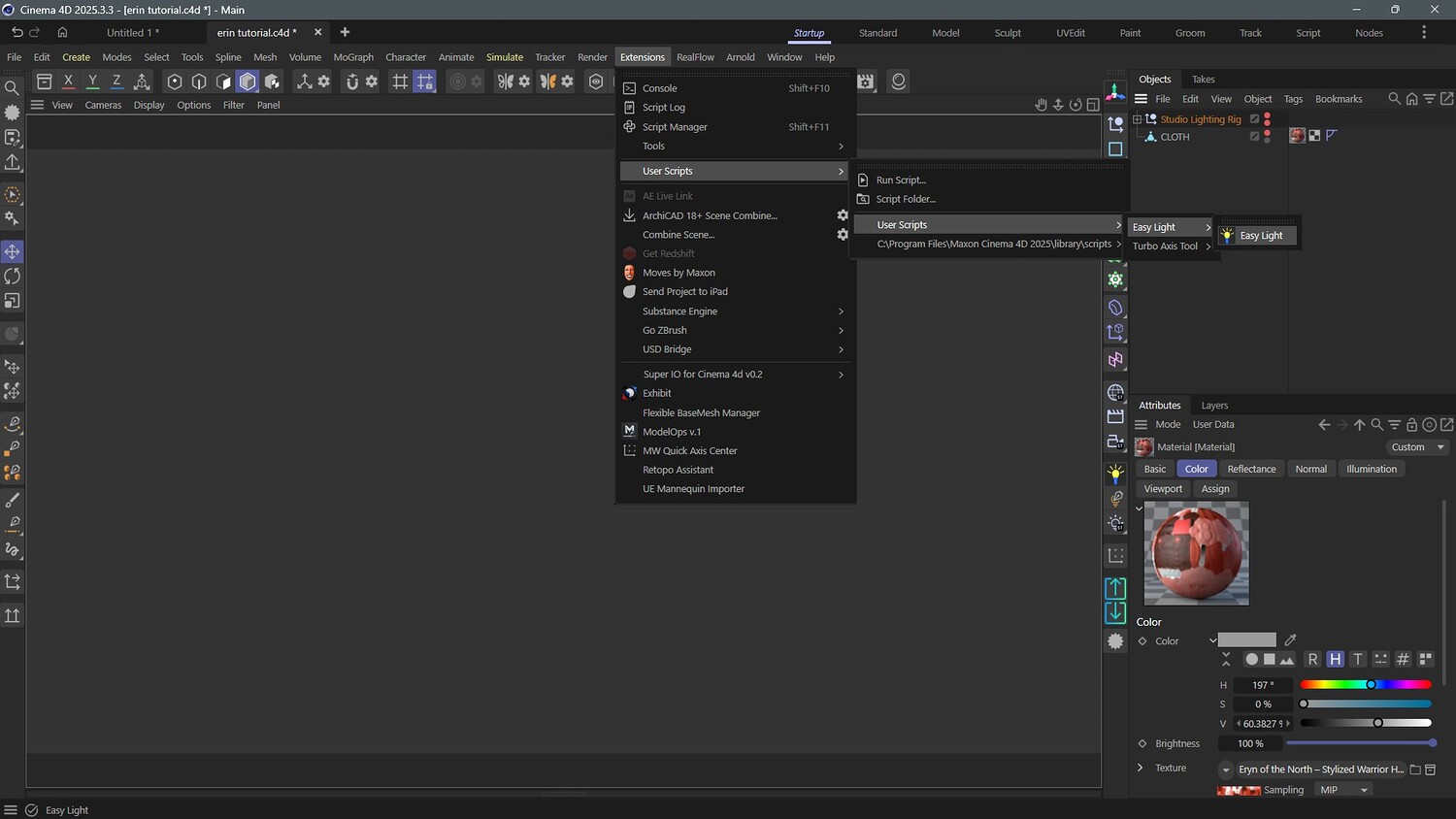Click the Basic button

(x=1155, y=470)
